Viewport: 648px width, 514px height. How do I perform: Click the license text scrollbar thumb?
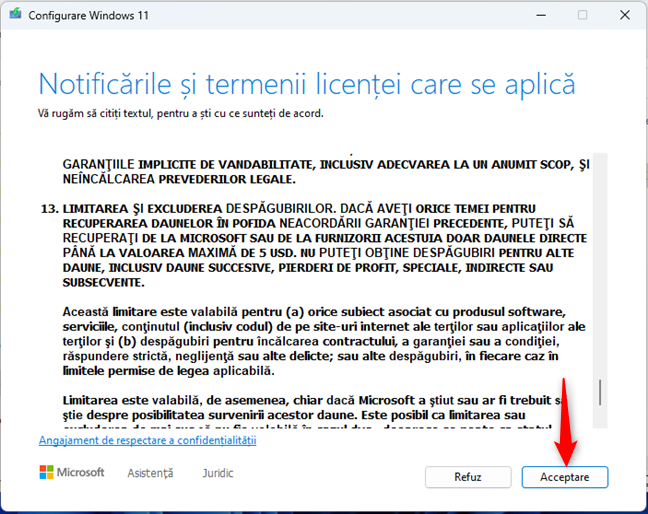[600, 392]
